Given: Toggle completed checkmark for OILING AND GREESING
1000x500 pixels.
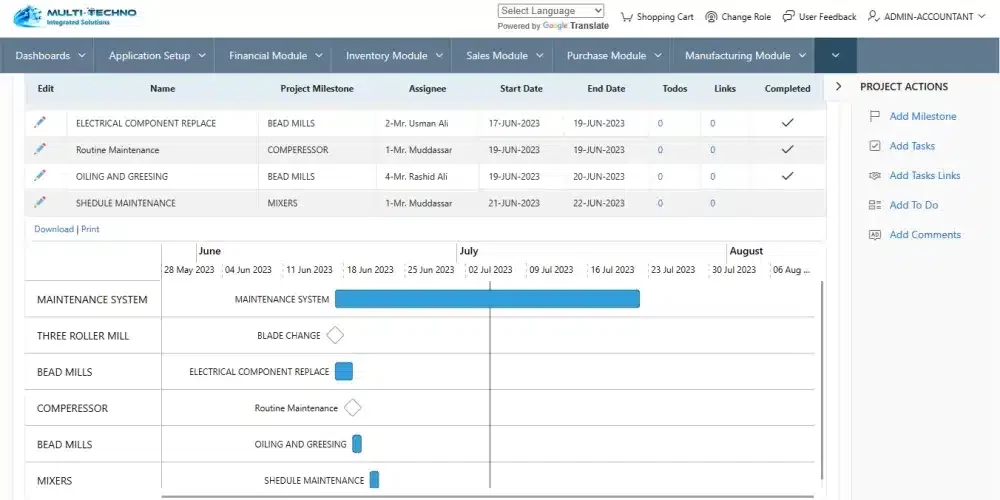Looking at the screenshot, I should click(x=787, y=176).
